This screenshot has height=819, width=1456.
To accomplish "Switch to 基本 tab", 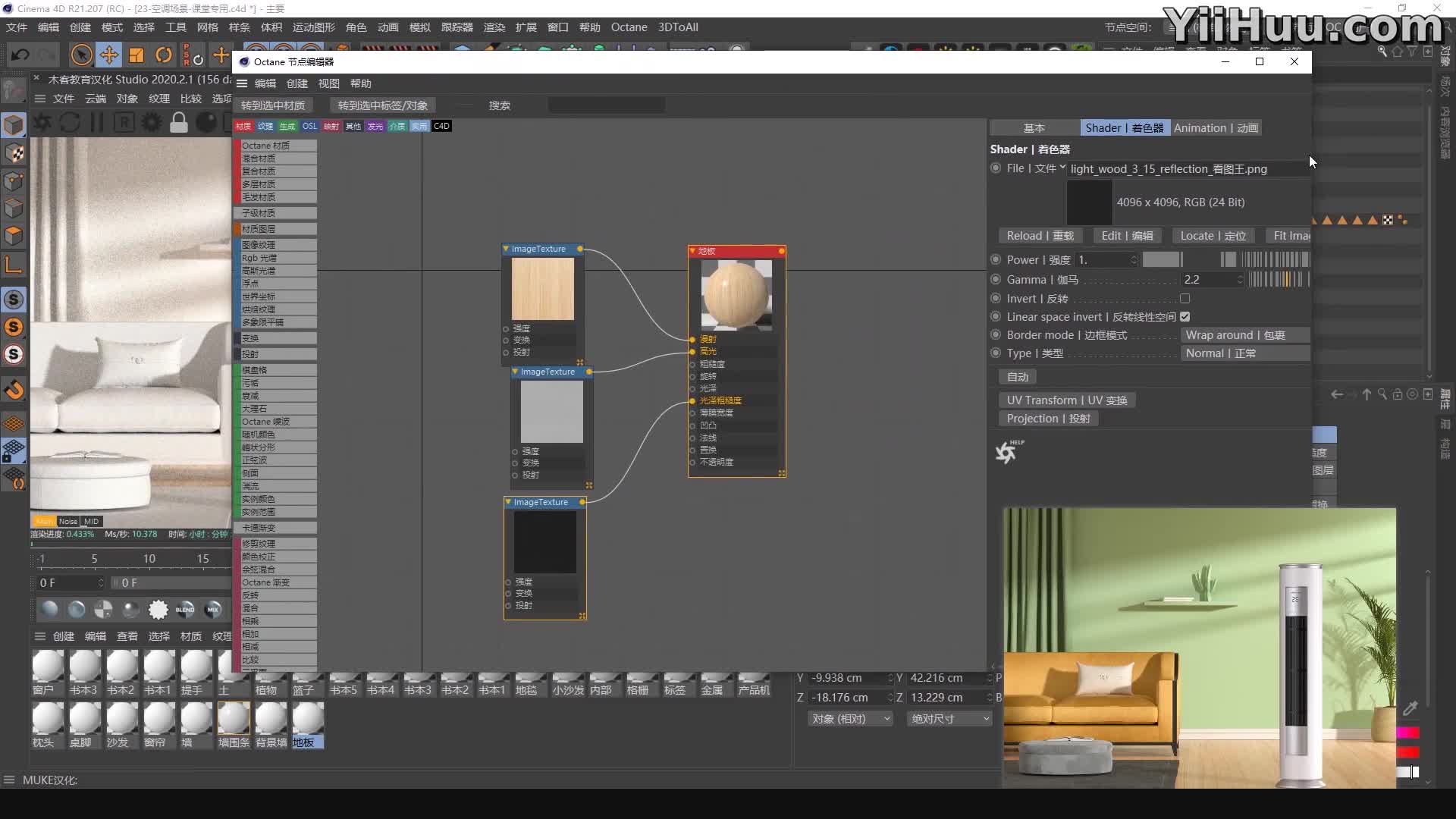I will click(1034, 128).
